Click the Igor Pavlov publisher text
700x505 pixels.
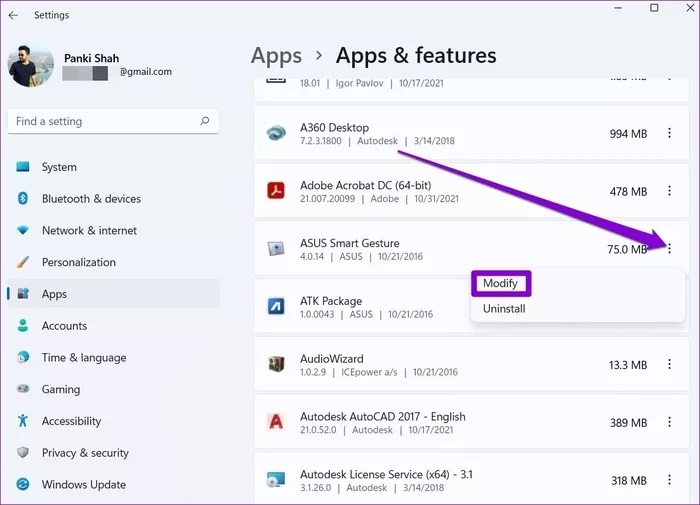(x=359, y=83)
